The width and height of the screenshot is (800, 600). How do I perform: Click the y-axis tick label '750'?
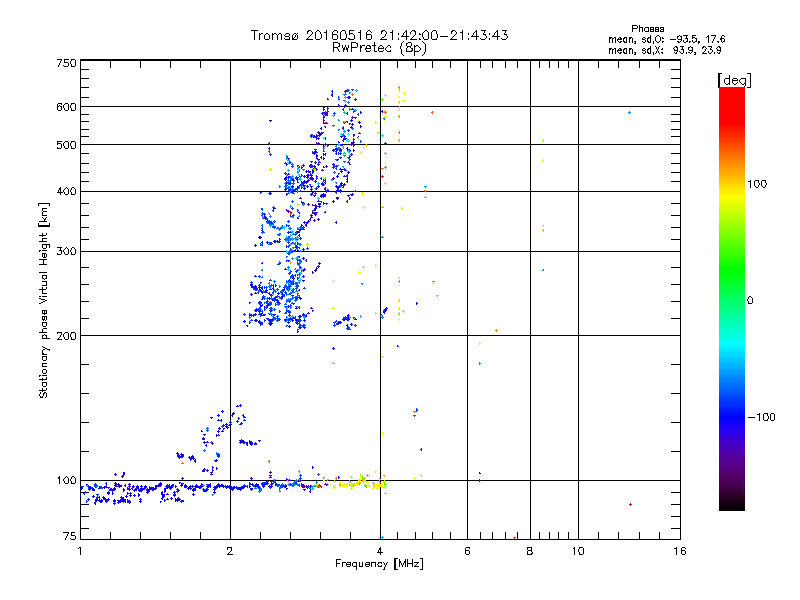click(x=67, y=63)
